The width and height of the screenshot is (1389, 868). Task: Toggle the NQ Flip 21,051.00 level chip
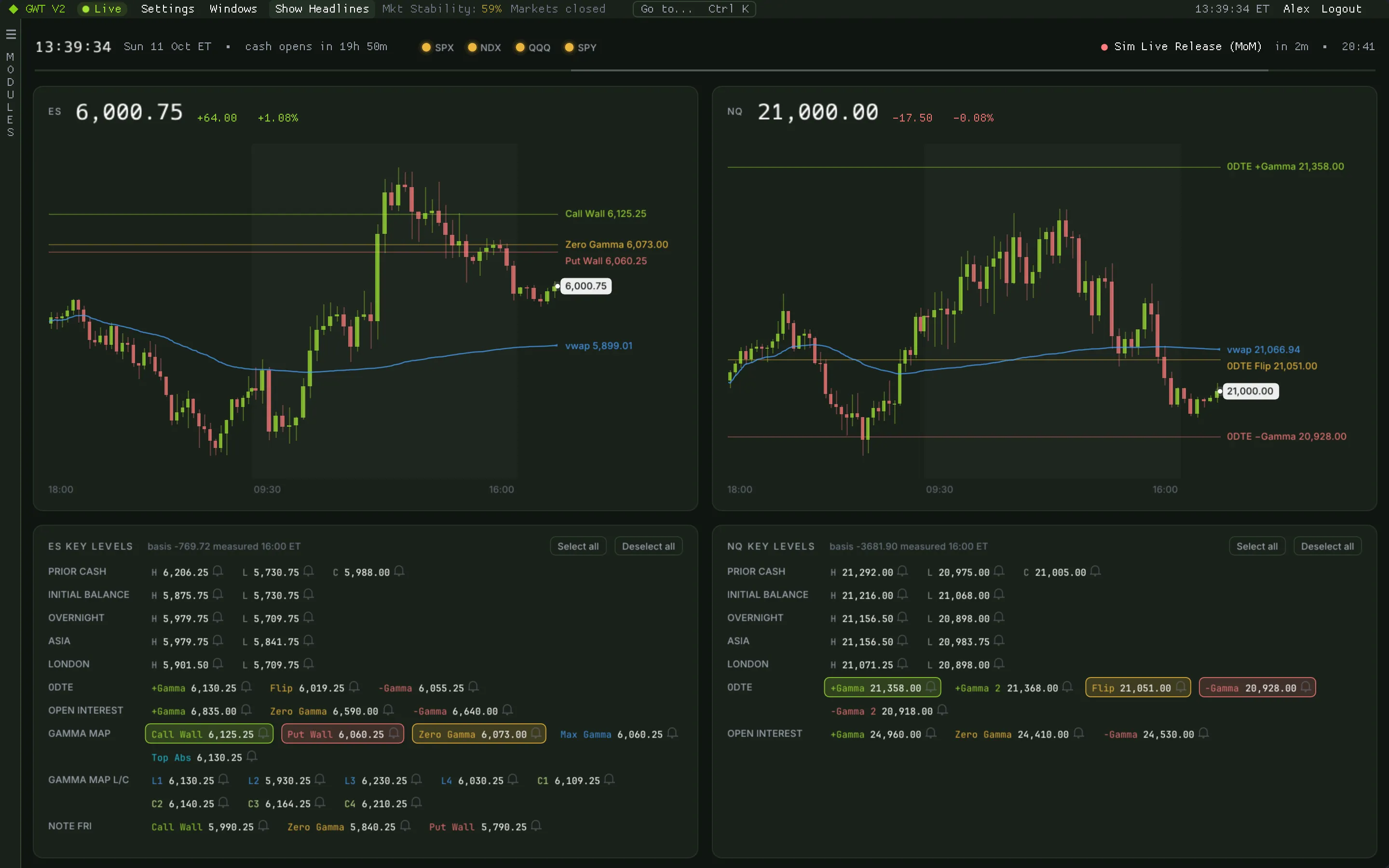1138,688
